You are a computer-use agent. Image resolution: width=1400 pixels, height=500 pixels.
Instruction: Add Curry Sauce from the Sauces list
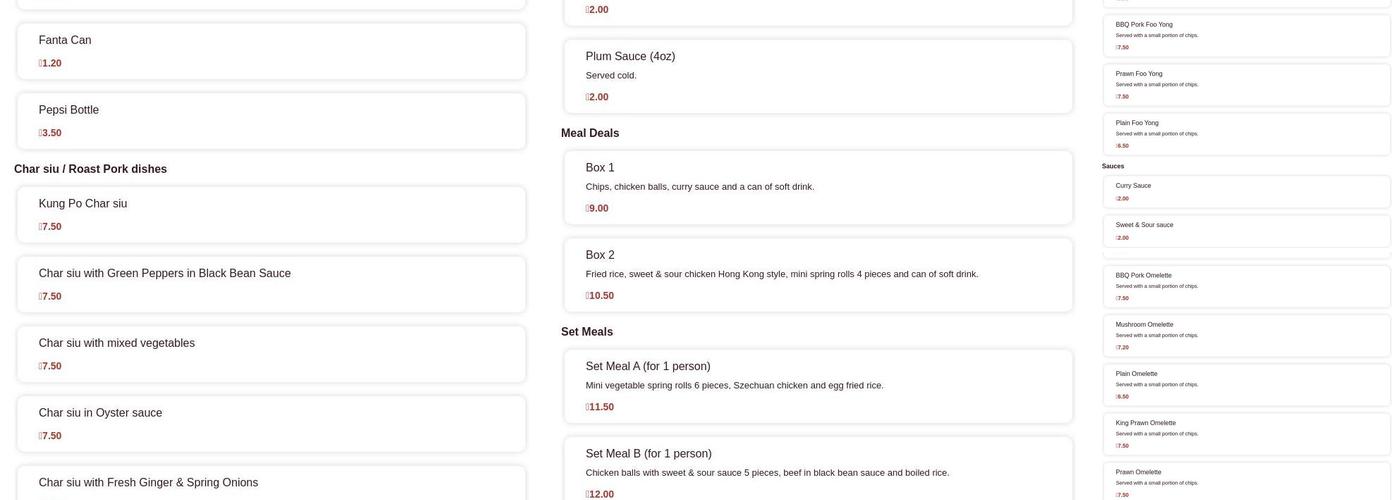click(x=1246, y=191)
